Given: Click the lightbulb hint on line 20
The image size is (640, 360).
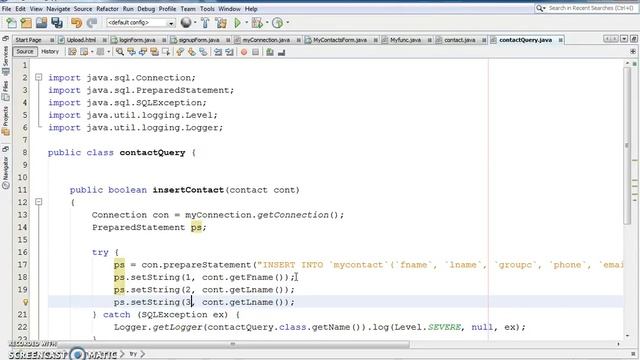Looking at the screenshot, I should click(x=25, y=302).
